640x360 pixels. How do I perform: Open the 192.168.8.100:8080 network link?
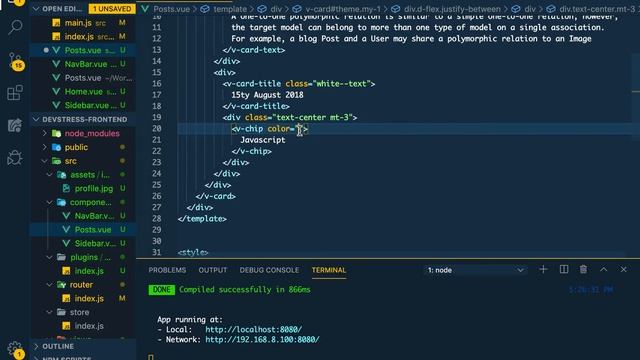click(262, 340)
